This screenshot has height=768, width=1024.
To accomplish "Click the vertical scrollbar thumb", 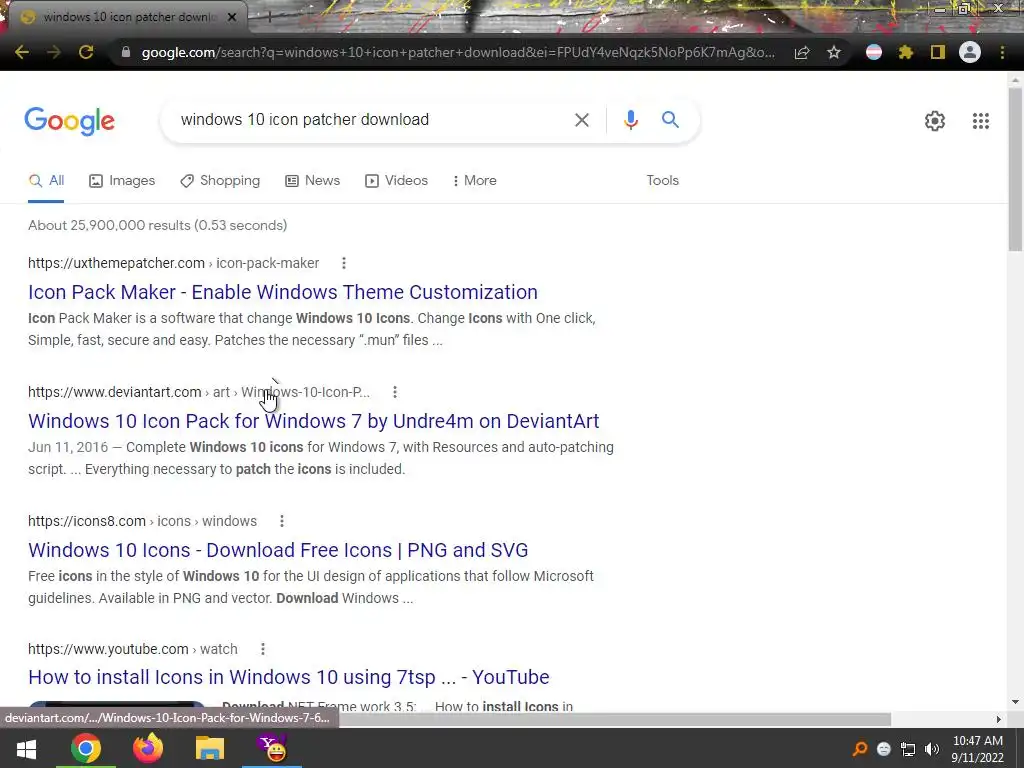I will click(x=1016, y=168).
